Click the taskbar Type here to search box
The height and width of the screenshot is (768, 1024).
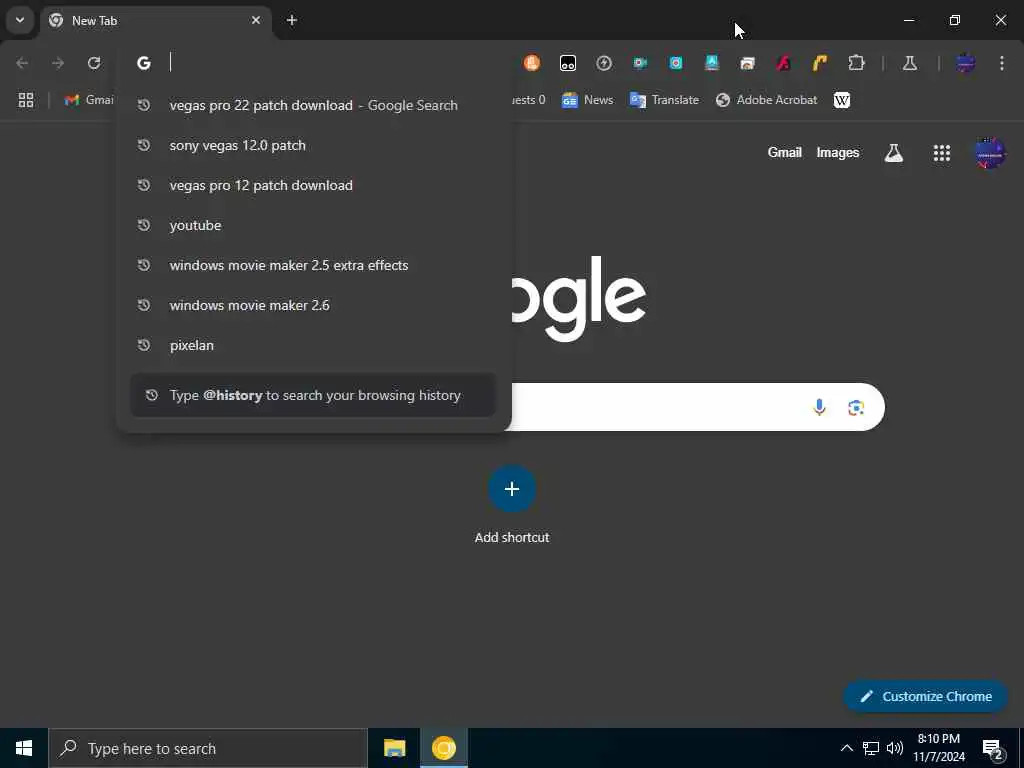coord(208,748)
